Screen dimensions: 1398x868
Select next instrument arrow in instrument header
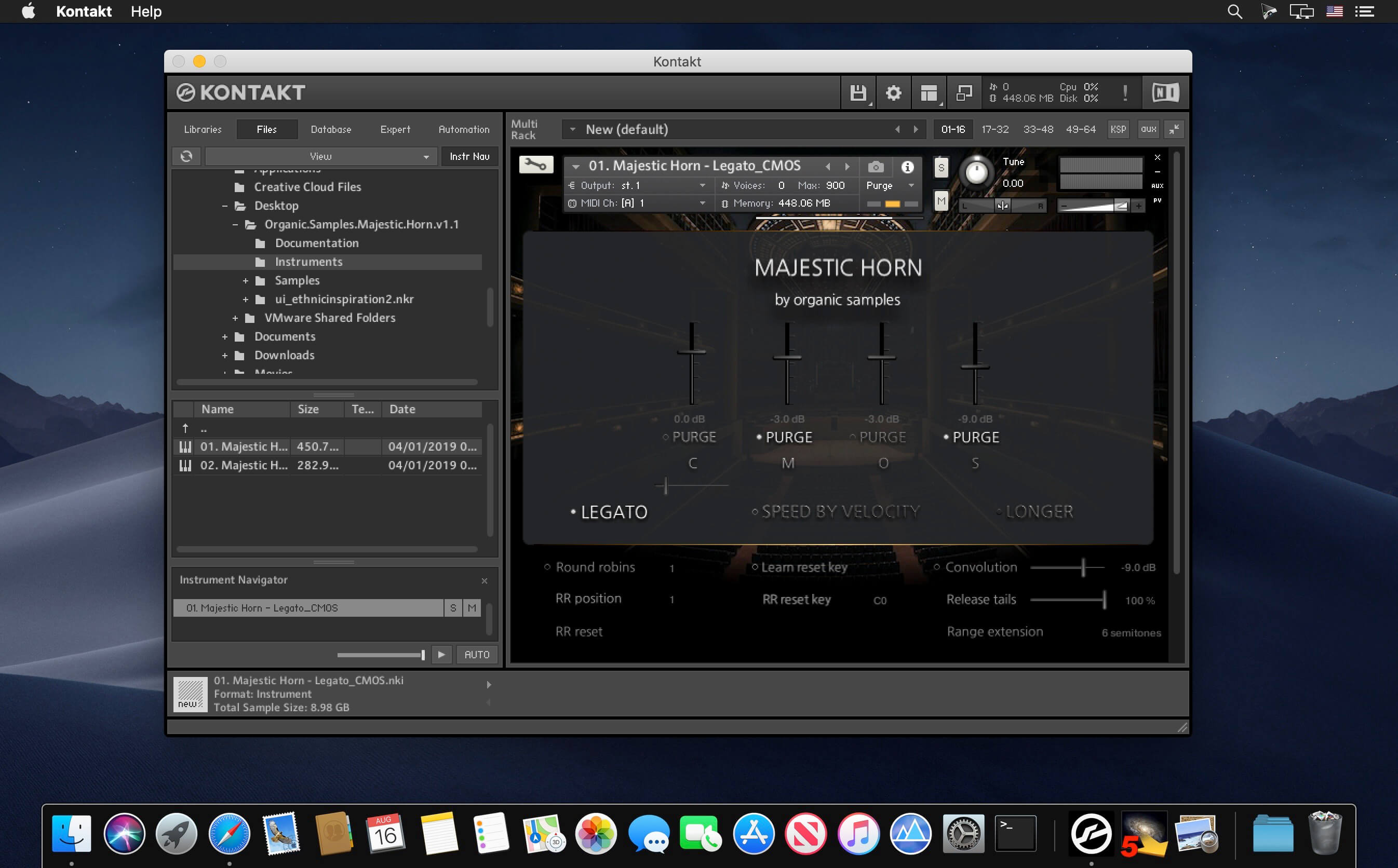(x=847, y=167)
